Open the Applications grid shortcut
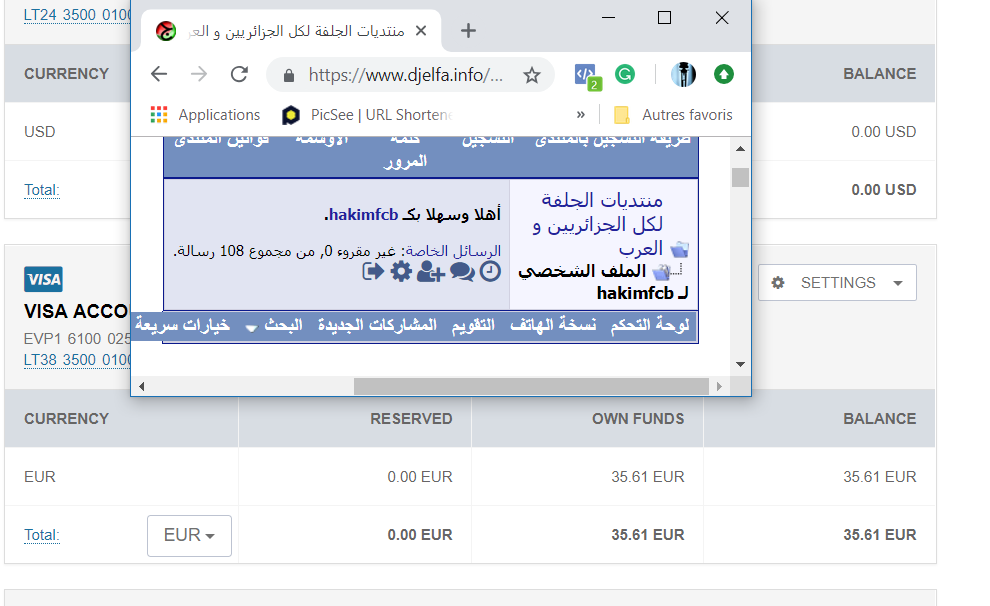The image size is (990, 606). coord(205,115)
